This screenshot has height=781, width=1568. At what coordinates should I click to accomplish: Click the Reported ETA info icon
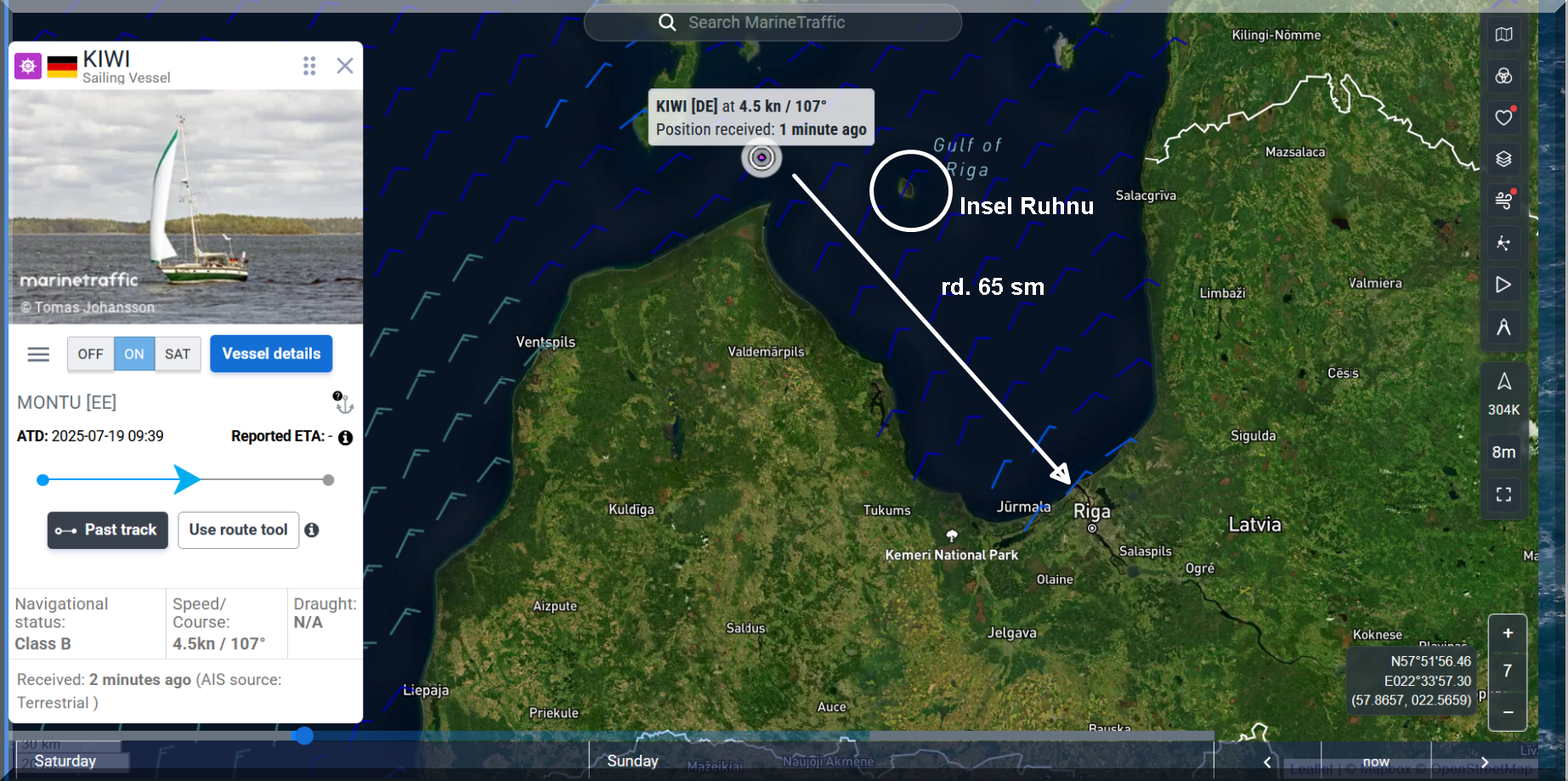345,438
